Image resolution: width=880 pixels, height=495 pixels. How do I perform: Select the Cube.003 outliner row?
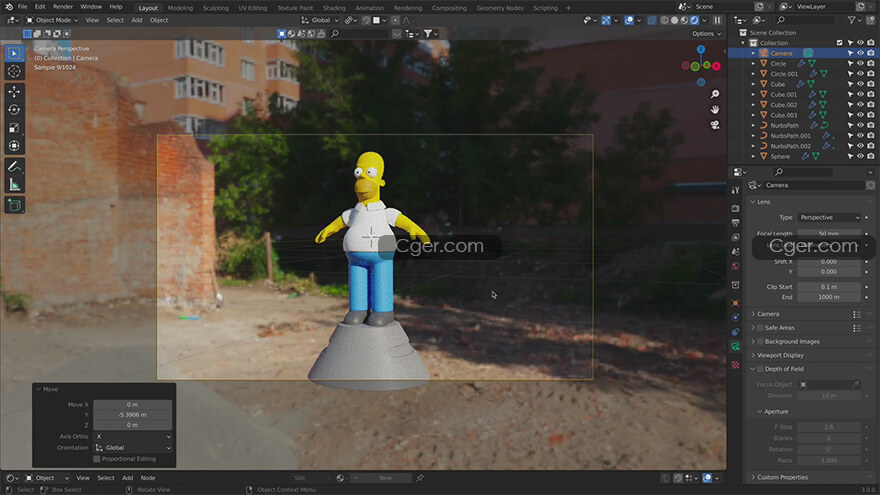click(x=783, y=115)
